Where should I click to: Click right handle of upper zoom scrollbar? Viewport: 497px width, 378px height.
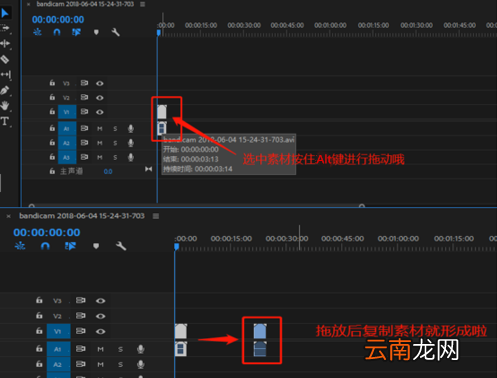[x=362, y=206]
